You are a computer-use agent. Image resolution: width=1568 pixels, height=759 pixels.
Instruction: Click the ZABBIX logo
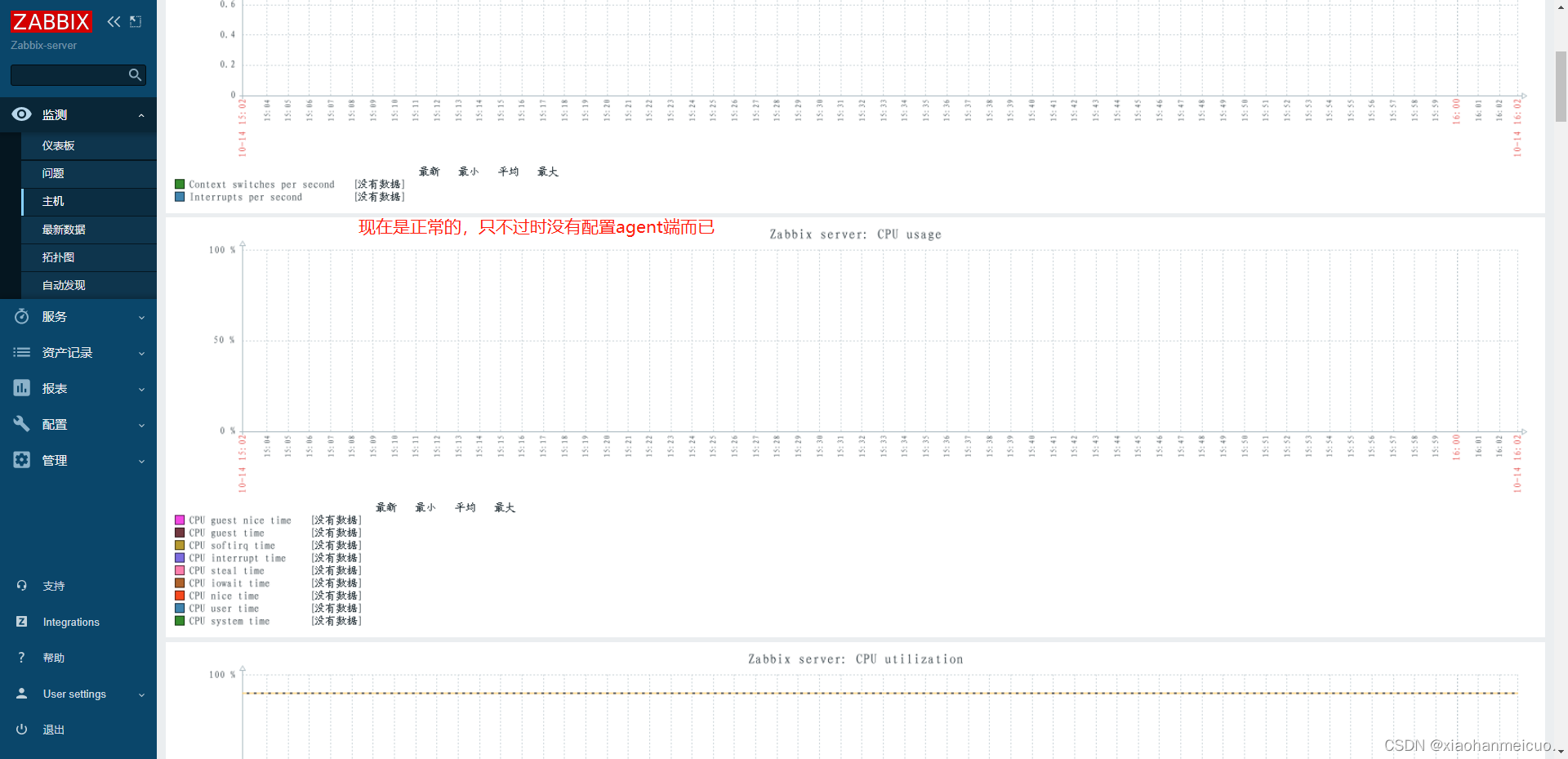coord(51,22)
